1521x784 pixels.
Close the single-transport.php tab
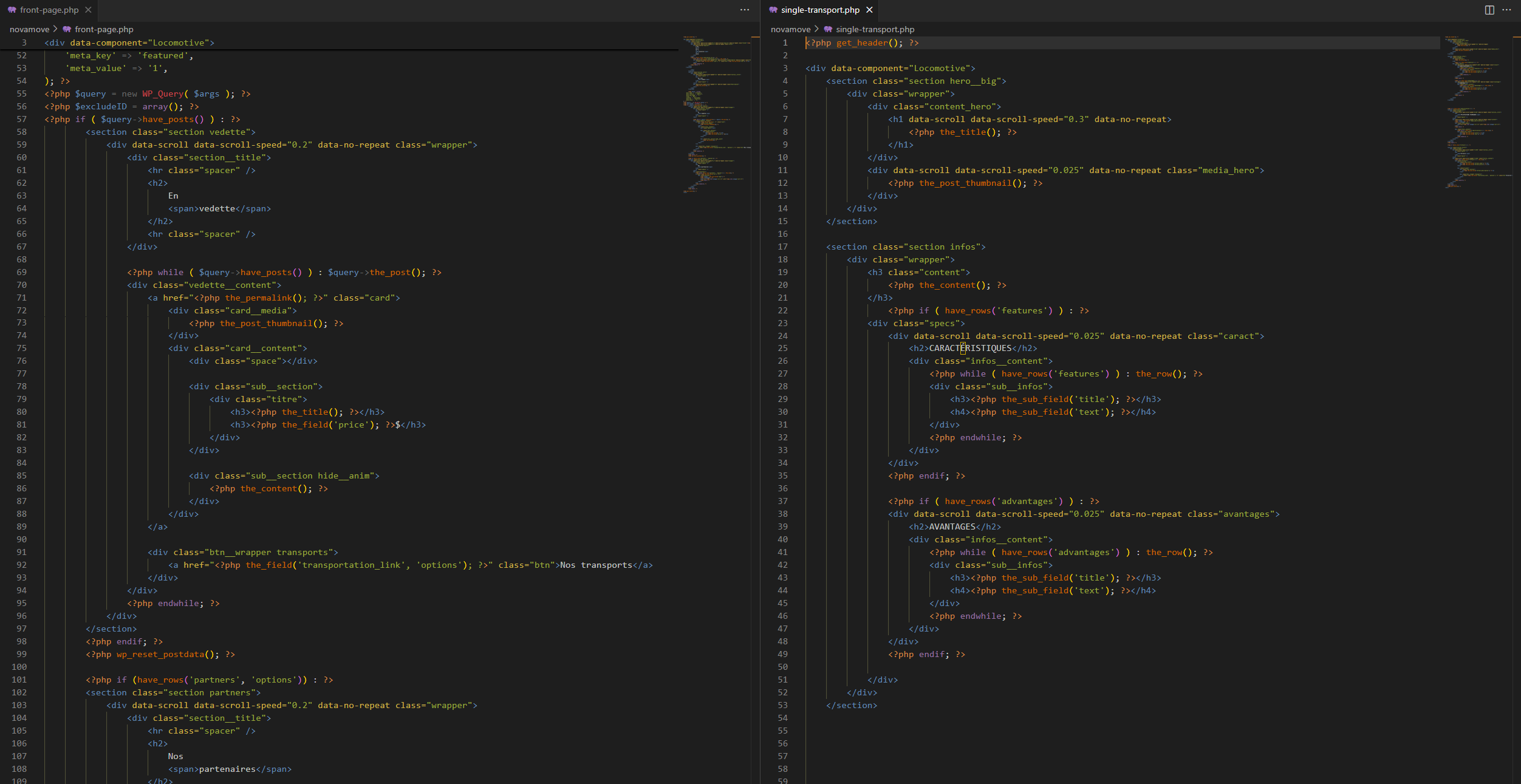tap(869, 10)
